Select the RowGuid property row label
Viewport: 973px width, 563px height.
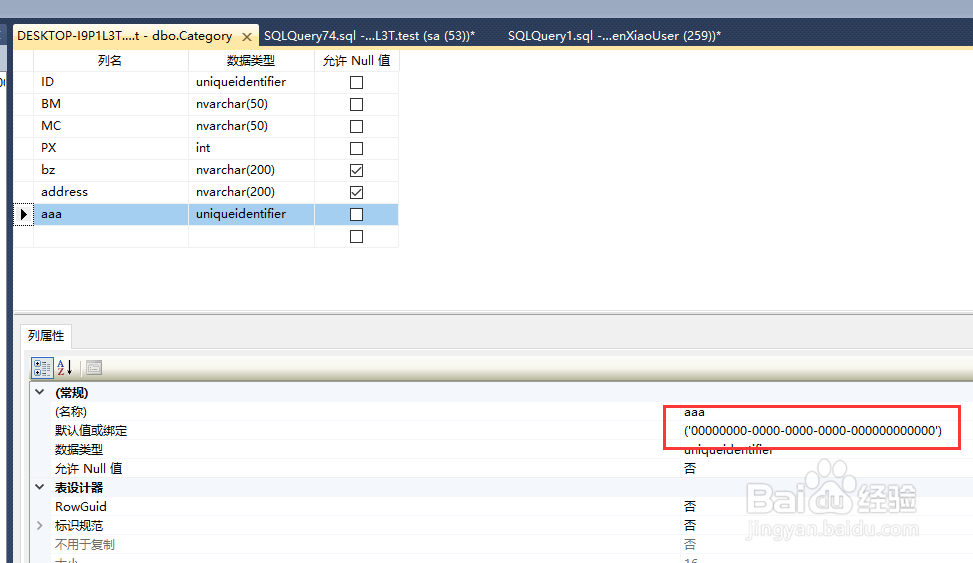coord(81,507)
